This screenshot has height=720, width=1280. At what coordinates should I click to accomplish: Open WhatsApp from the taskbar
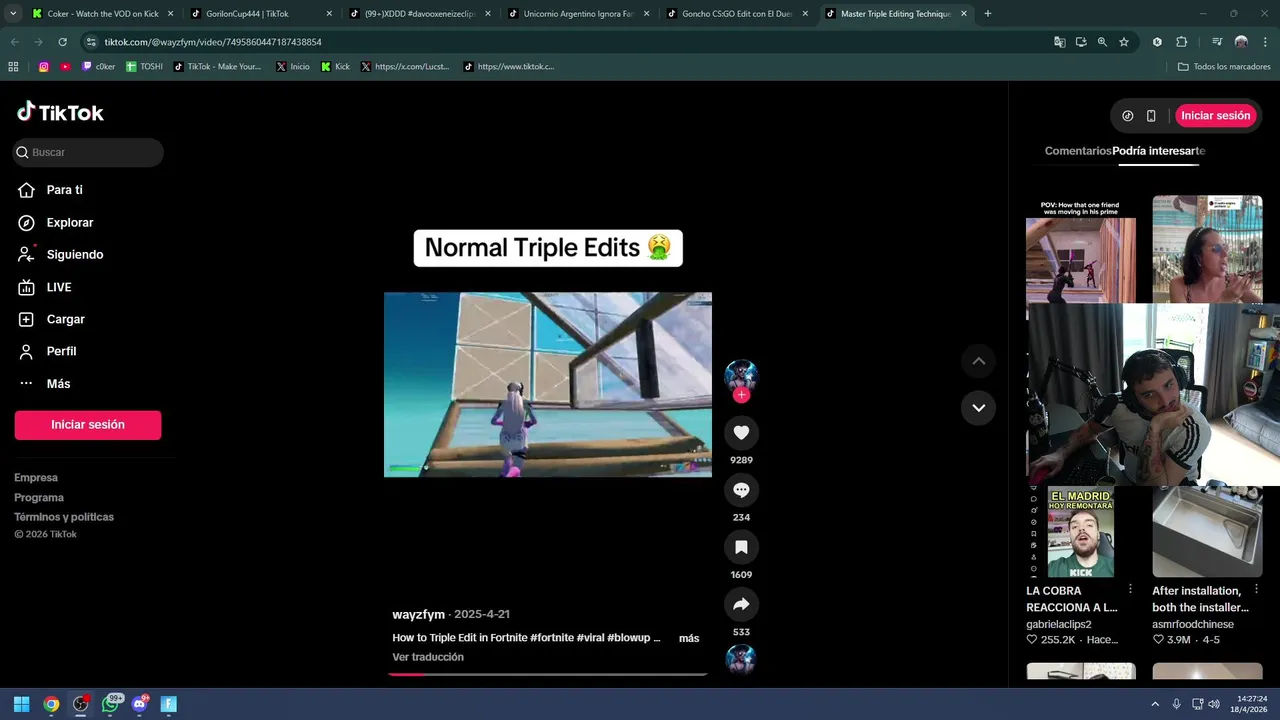coord(111,704)
